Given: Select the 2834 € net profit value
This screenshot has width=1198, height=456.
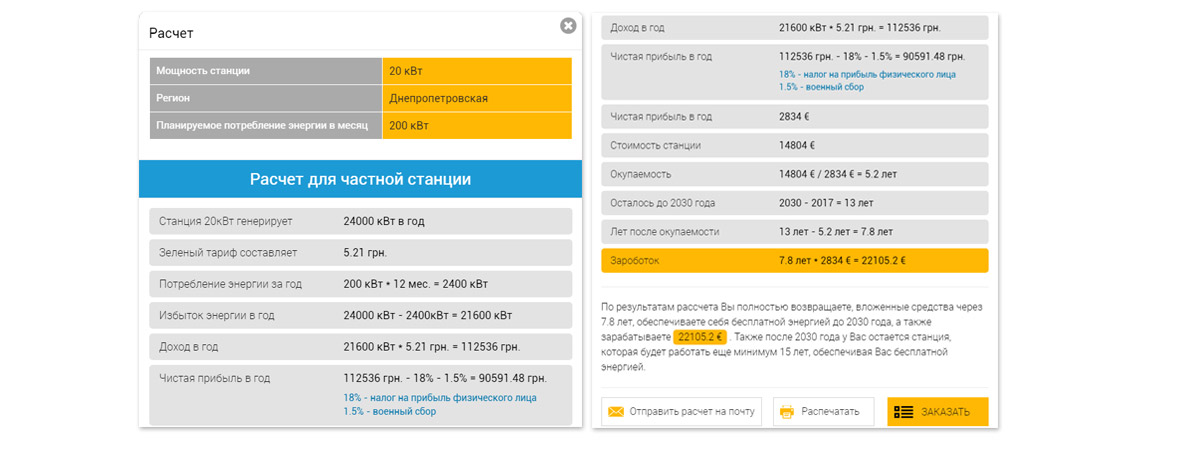Looking at the screenshot, I should tap(794, 117).
